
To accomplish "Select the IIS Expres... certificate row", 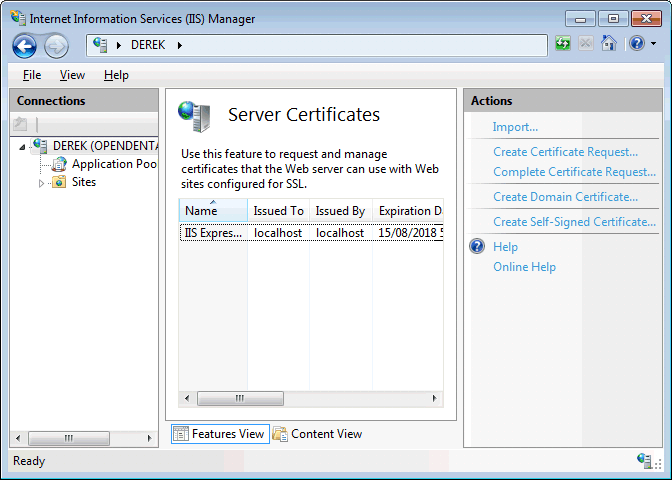I will [x=312, y=233].
